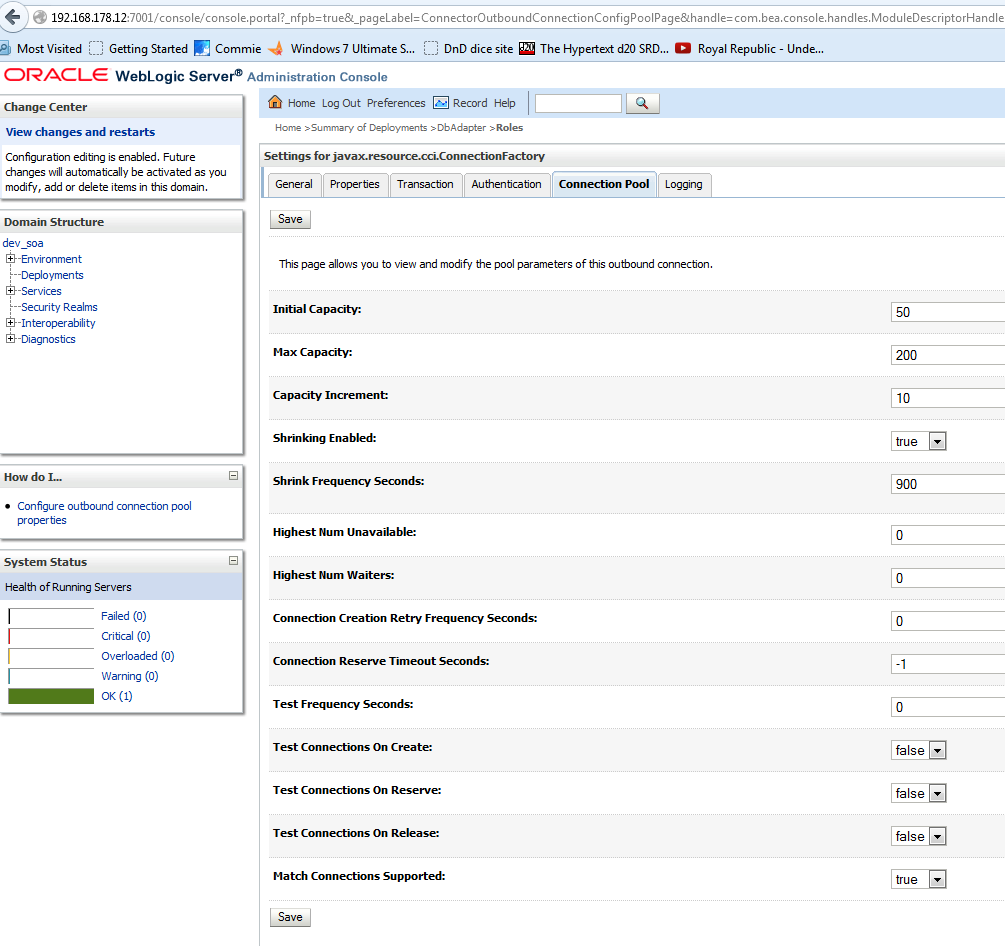Click the top Save button
Viewport: 1005px width, 946px height.
point(290,219)
